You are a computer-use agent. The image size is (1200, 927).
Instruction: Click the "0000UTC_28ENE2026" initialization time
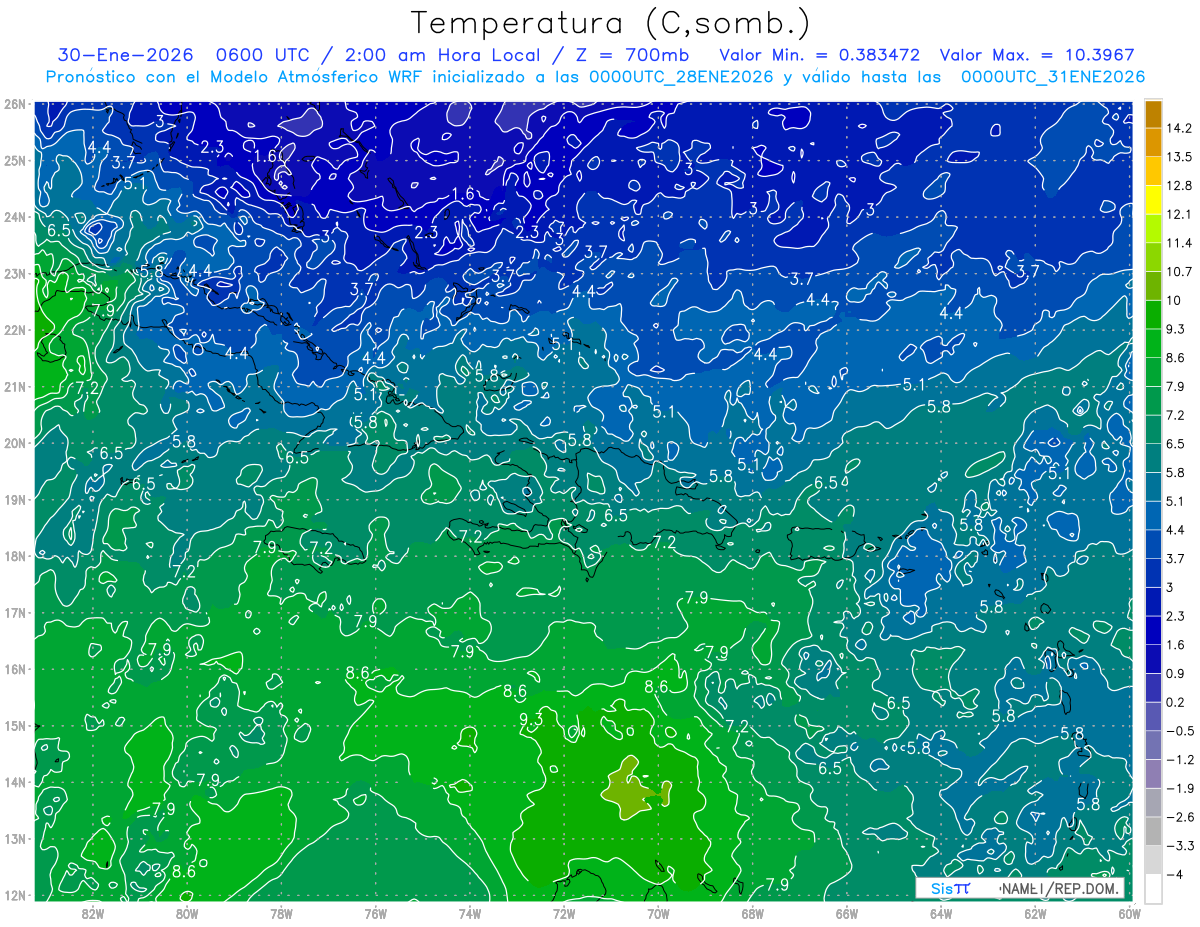681,76
